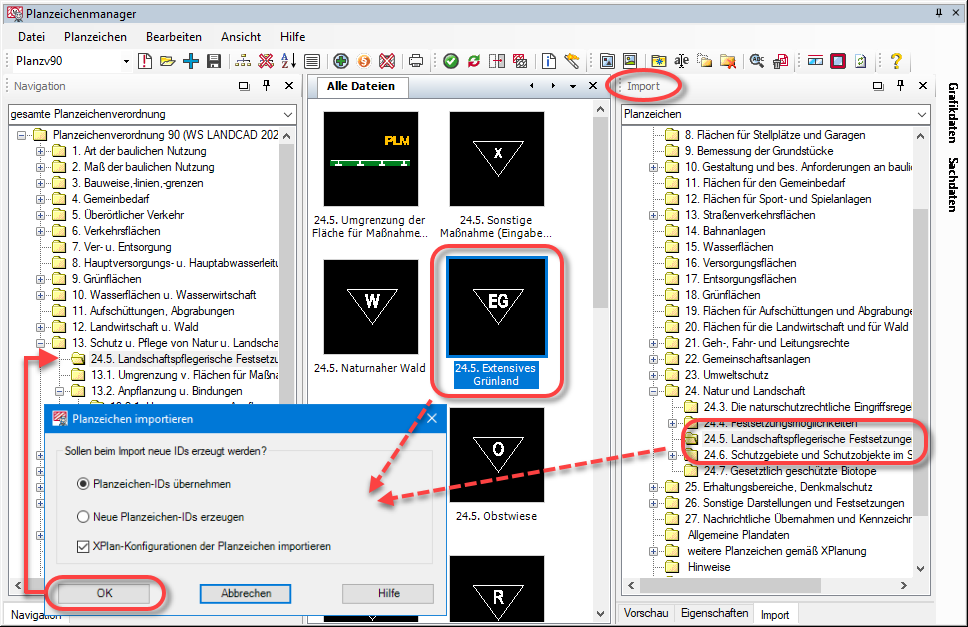Click OK in import dialog
Image resolution: width=968 pixels, height=627 pixels.
[104, 593]
